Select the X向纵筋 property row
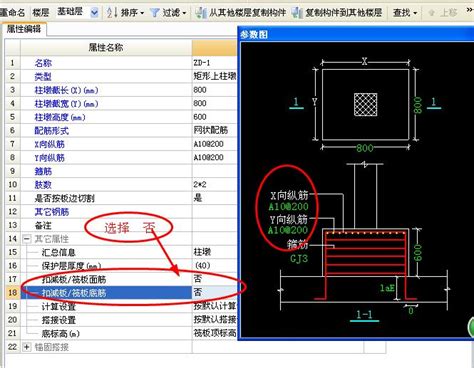Viewport: 474px width, 368px height. (106, 144)
